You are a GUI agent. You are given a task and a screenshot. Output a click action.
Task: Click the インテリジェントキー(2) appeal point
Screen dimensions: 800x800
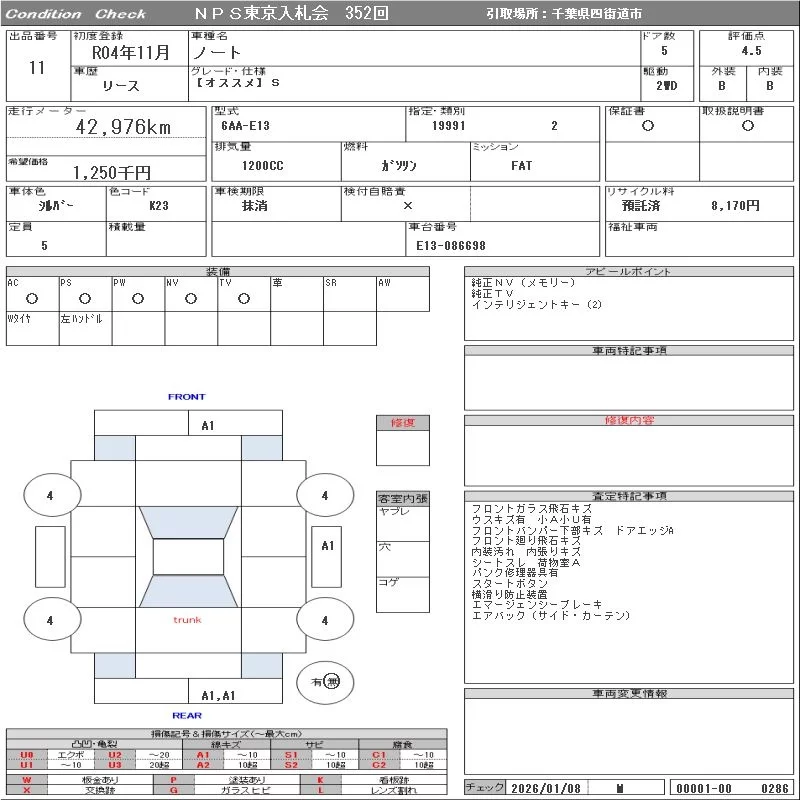click(x=537, y=305)
